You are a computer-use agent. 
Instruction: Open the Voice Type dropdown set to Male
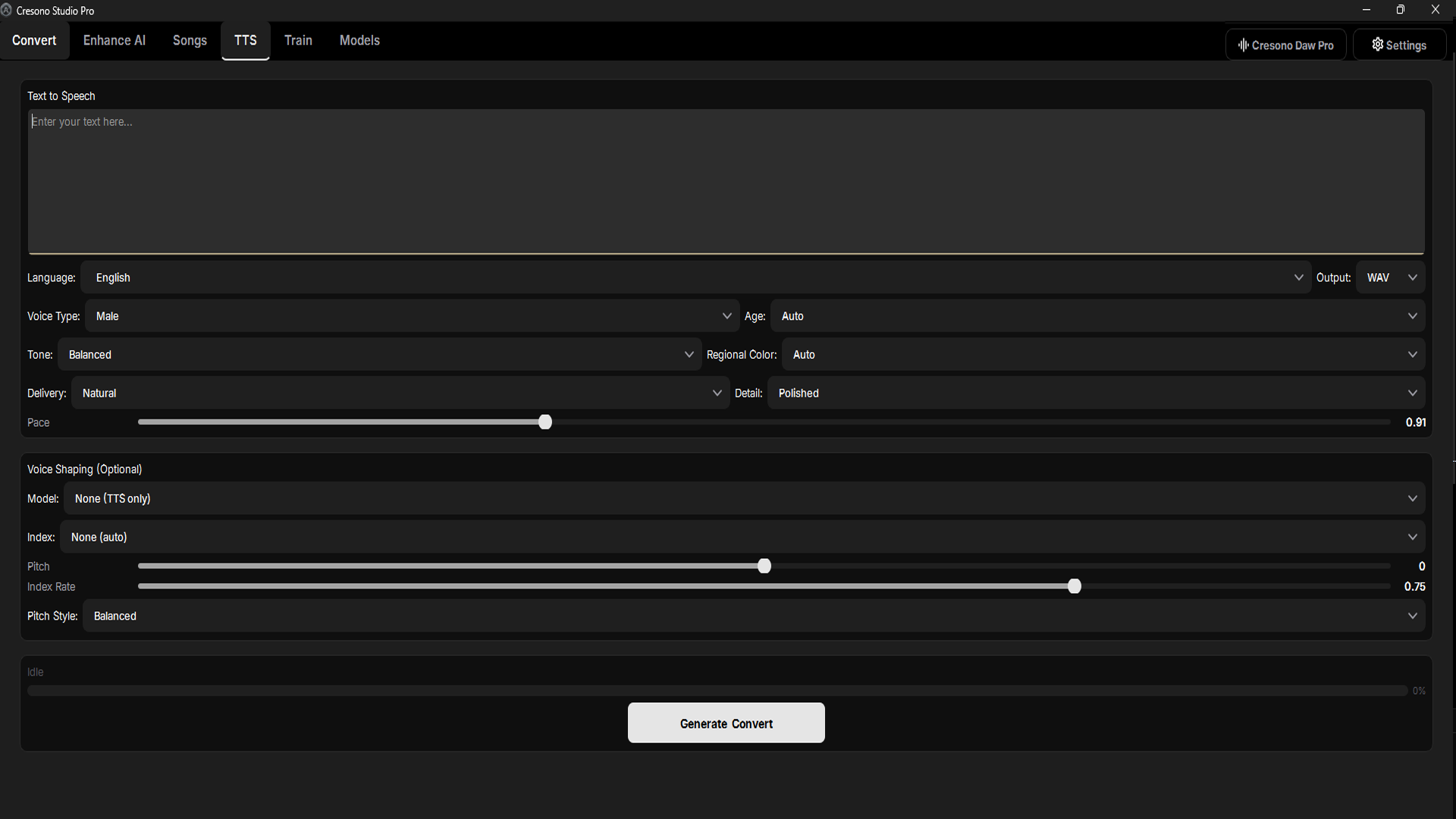coord(412,316)
